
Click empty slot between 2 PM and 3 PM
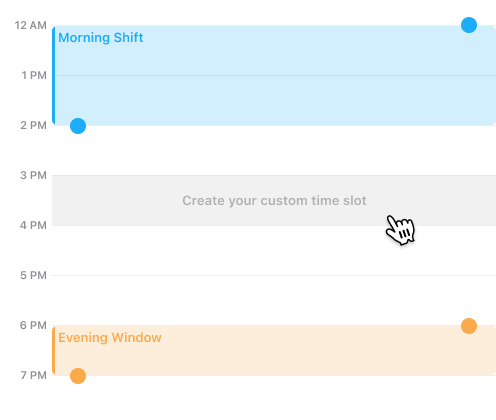coord(274,150)
